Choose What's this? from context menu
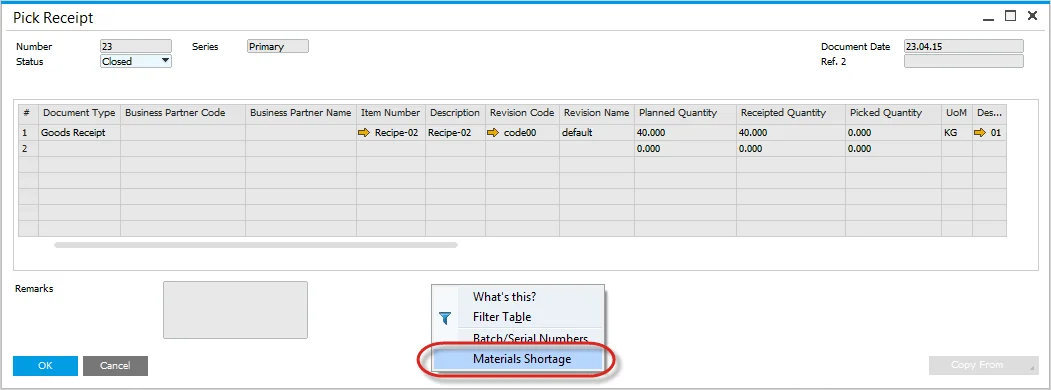This screenshot has width=1051, height=390. (504, 297)
